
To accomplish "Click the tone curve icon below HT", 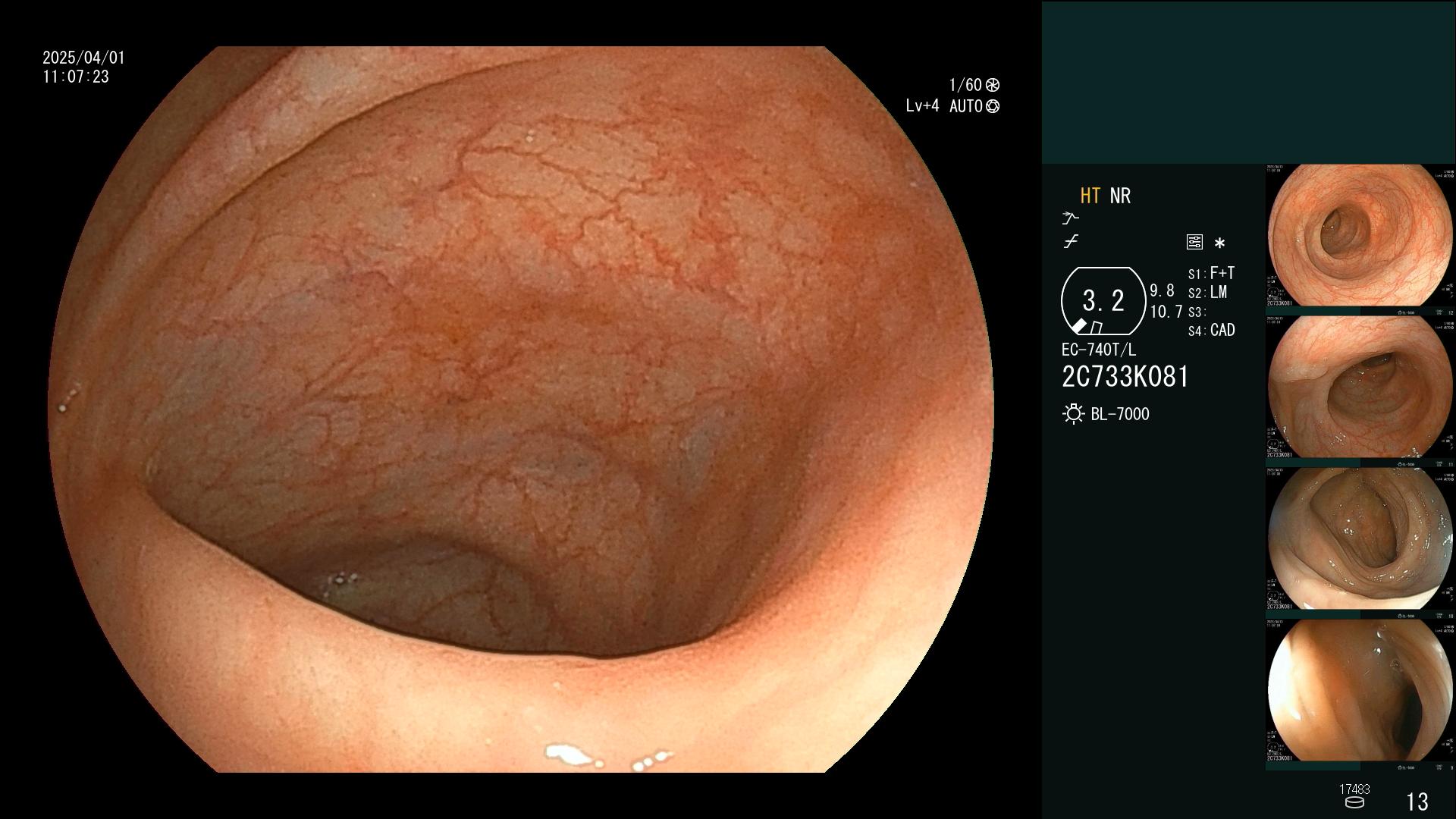I will pyautogui.click(x=1070, y=218).
